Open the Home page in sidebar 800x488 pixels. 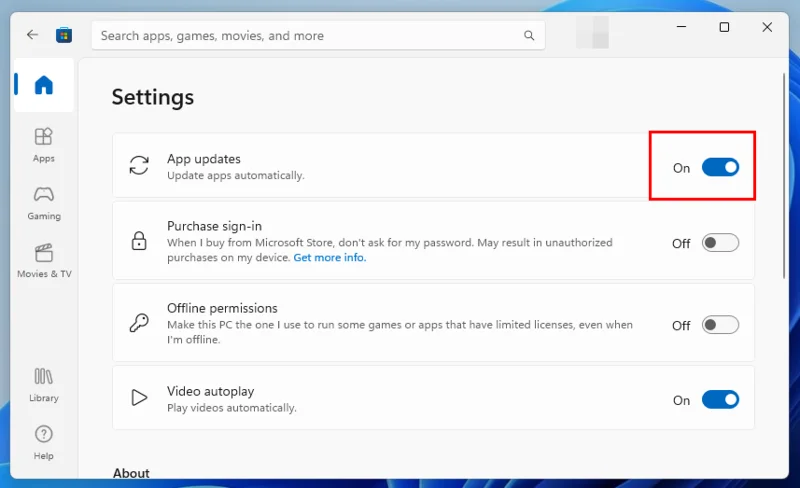tap(44, 85)
